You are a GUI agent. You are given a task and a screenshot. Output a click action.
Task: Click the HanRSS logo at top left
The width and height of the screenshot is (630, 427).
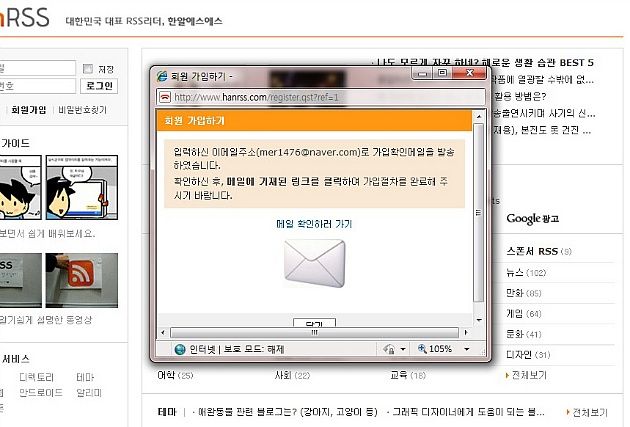coord(25,18)
